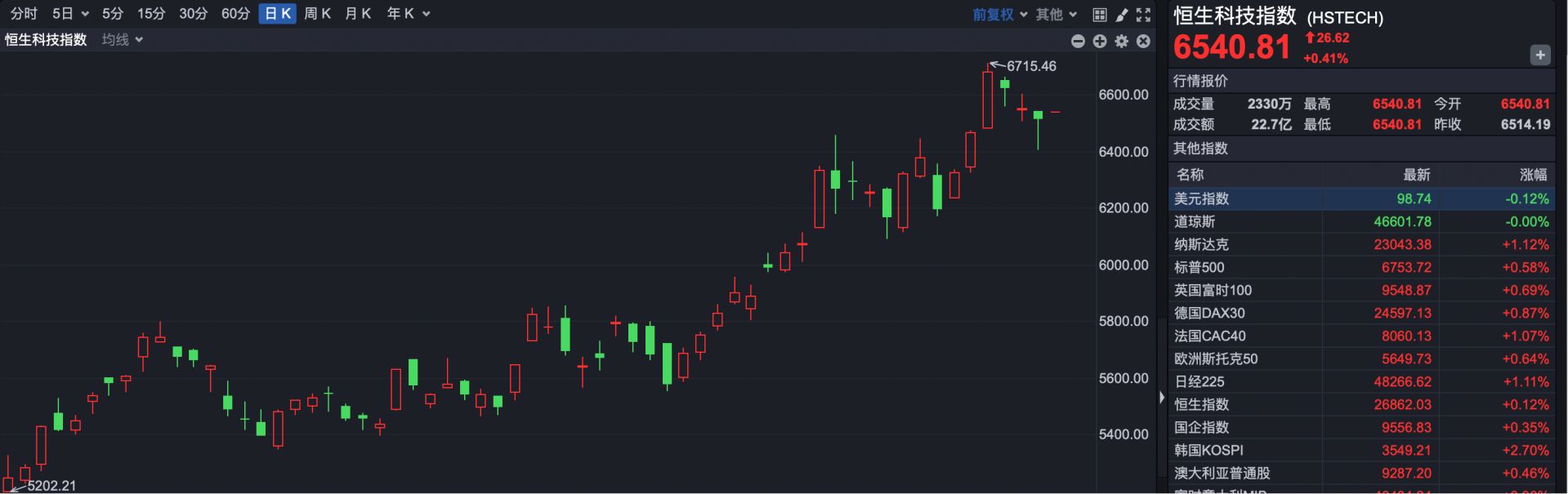
Task: Select the 60分 interval tab
Action: [235, 14]
